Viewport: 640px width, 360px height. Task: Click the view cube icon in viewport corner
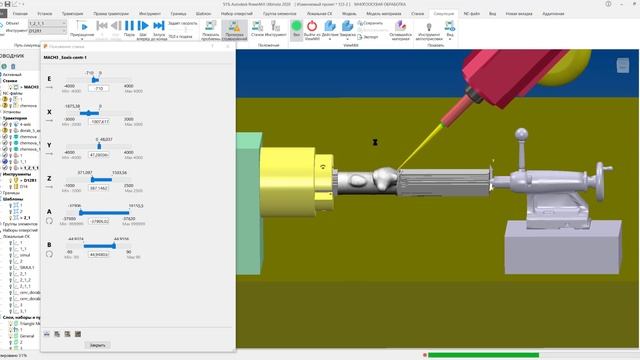click(x=623, y=65)
